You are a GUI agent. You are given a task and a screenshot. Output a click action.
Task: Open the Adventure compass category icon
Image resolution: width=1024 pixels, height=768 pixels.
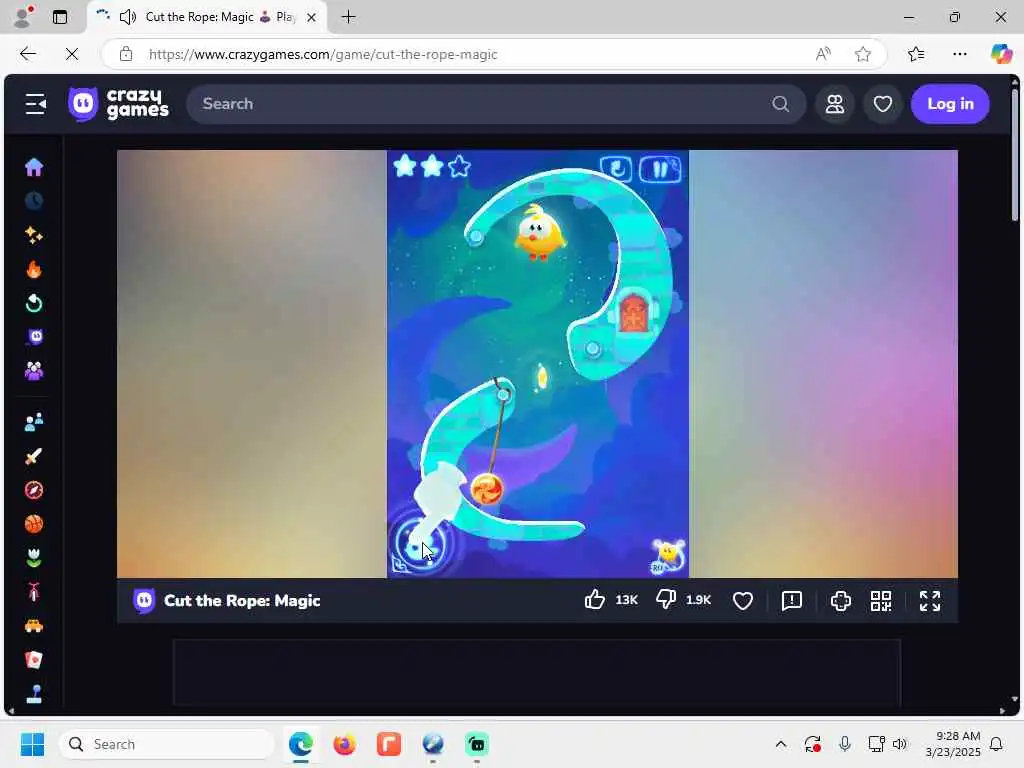[34, 490]
